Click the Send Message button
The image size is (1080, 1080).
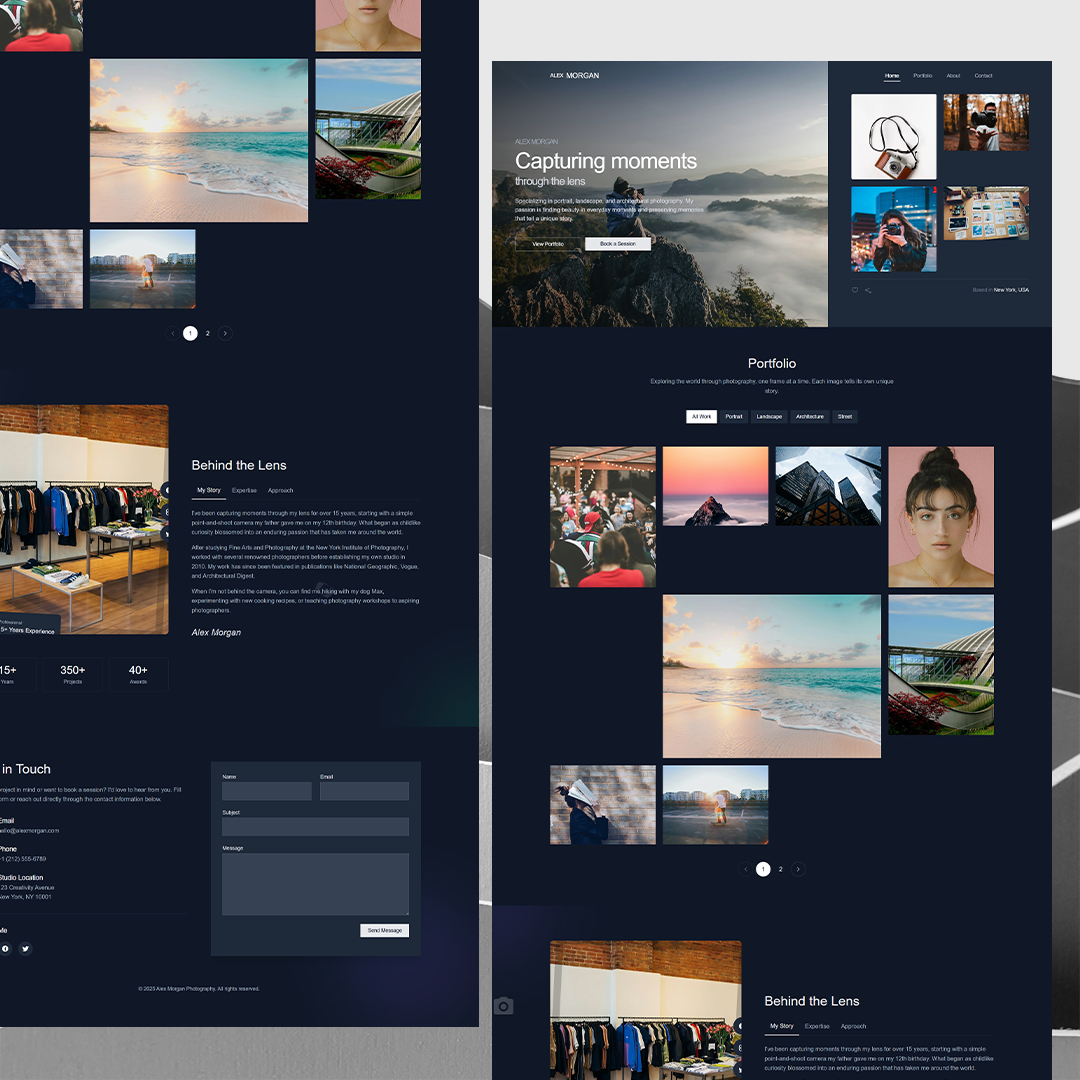click(x=384, y=931)
